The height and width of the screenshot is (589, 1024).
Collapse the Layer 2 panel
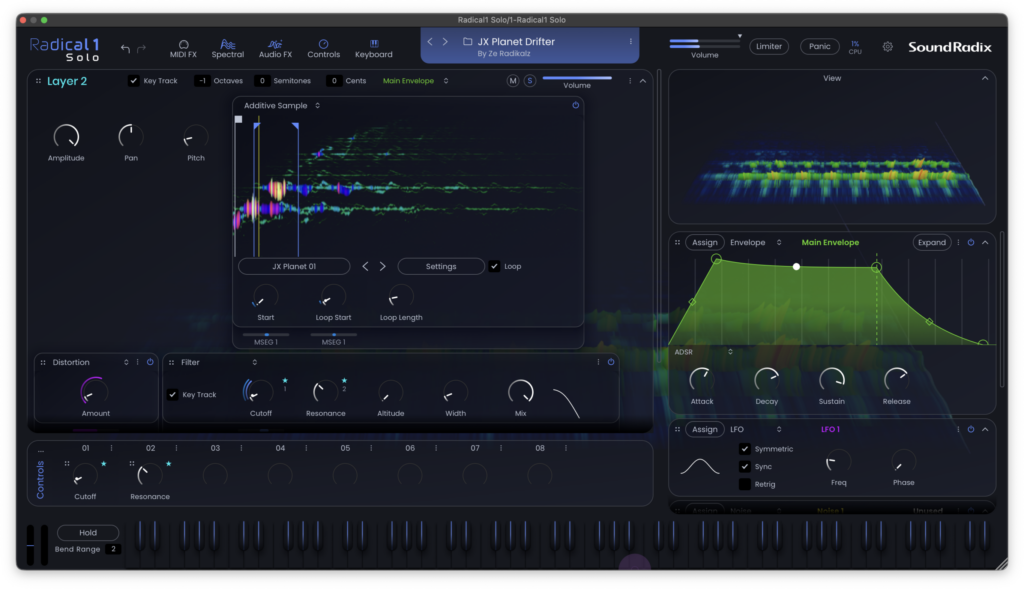pos(643,81)
